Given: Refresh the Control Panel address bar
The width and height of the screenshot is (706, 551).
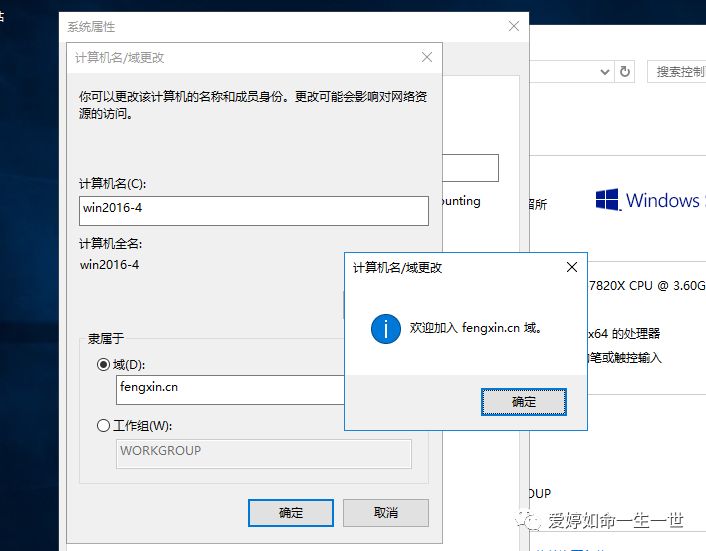Looking at the screenshot, I should pyautogui.click(x=625, y=72).
